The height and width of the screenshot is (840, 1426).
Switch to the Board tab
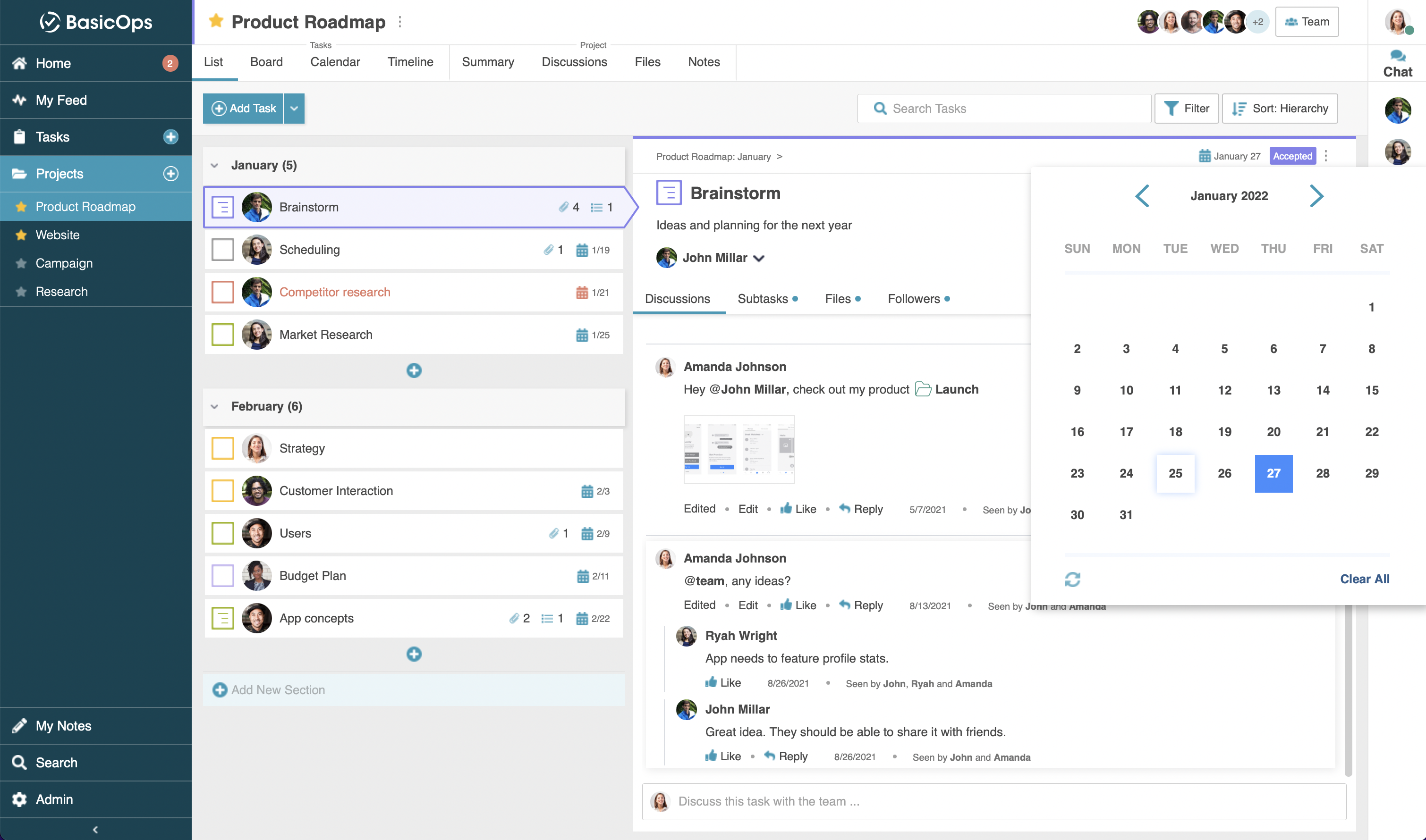tap(266, 62)
